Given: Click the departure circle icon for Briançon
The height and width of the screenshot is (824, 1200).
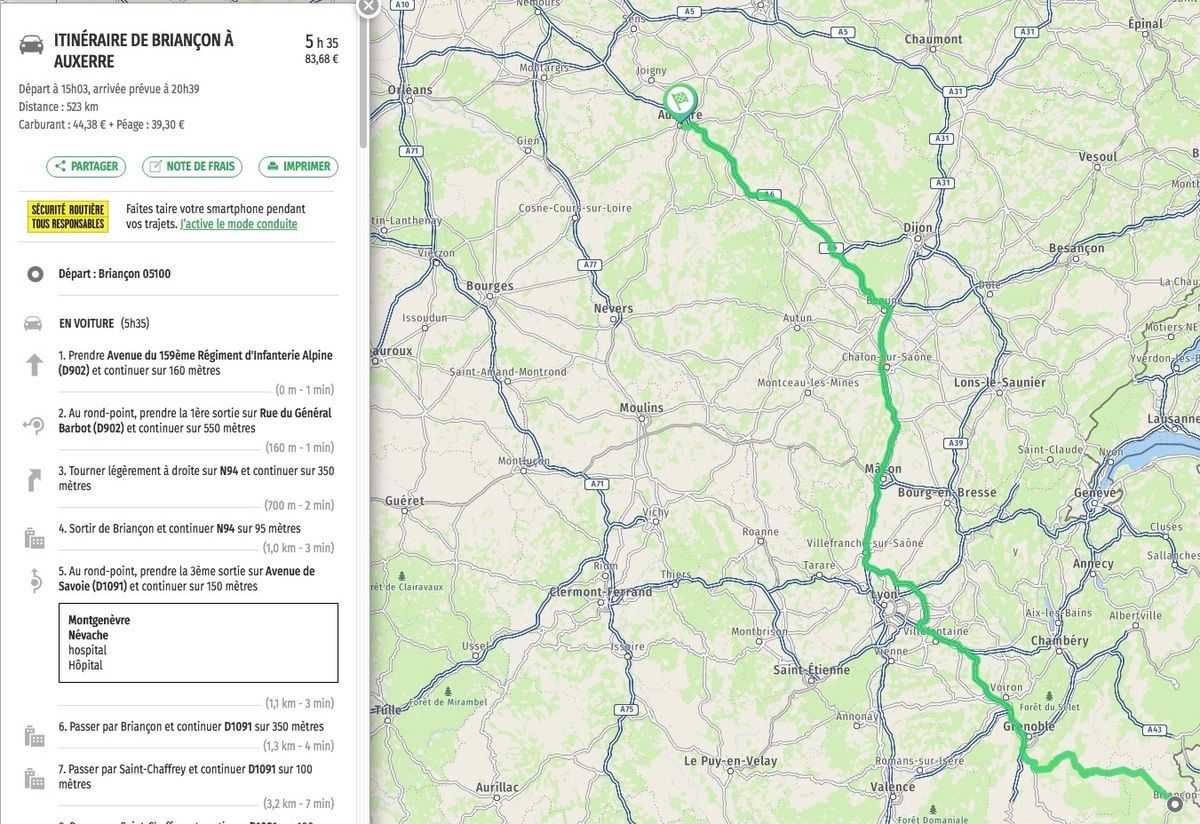Looking at the screenshot, I should (x=35, y=274).
